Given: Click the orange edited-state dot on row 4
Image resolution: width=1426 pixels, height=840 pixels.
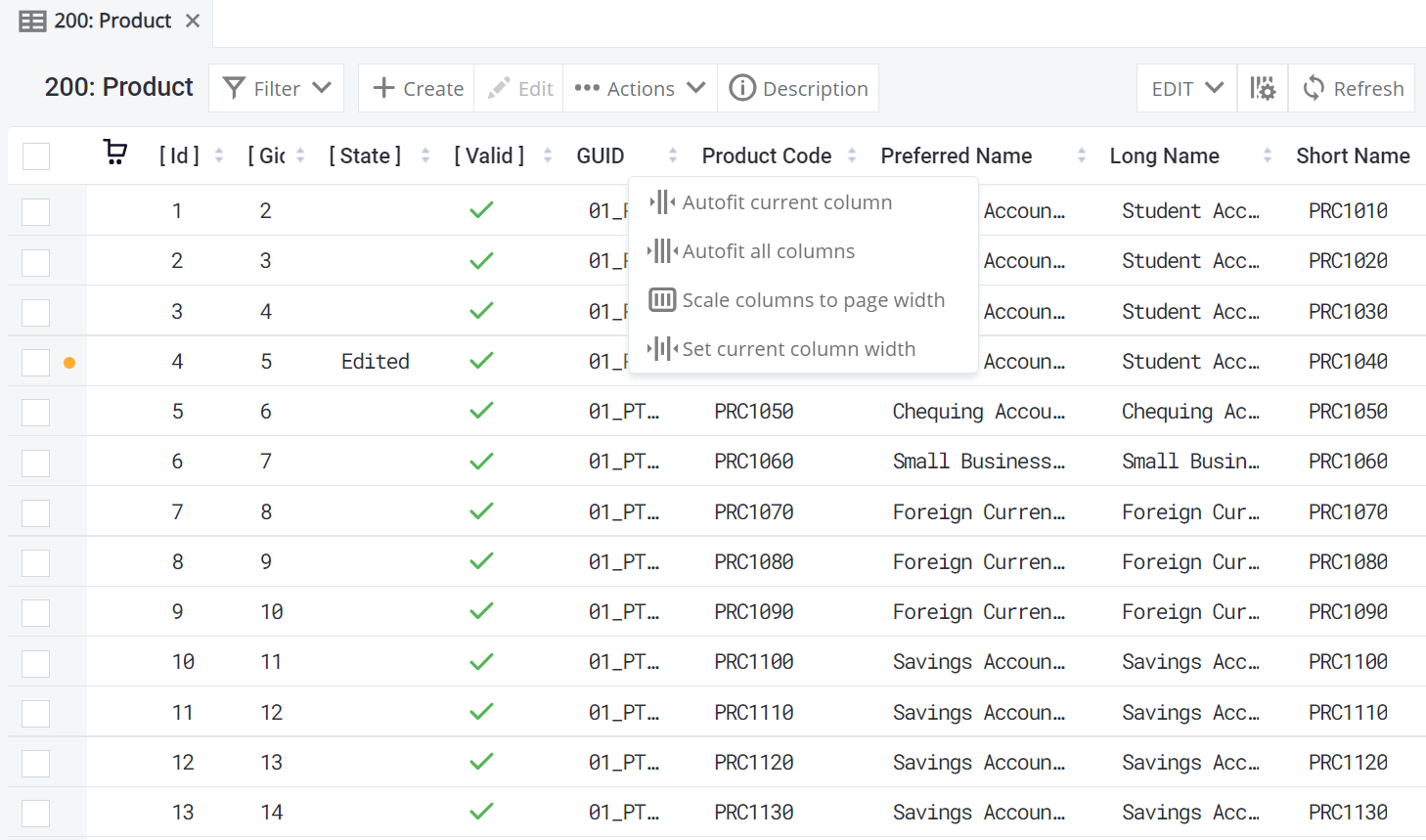Looking at the screenshot, I should 69,362.
